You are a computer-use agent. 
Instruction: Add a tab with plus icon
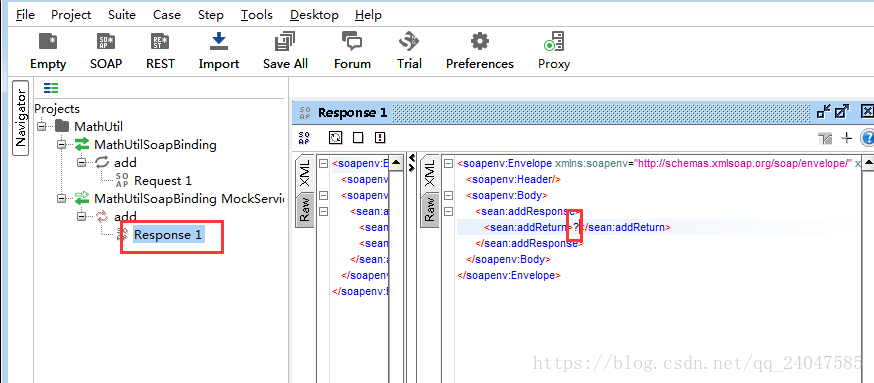point(847,138)
